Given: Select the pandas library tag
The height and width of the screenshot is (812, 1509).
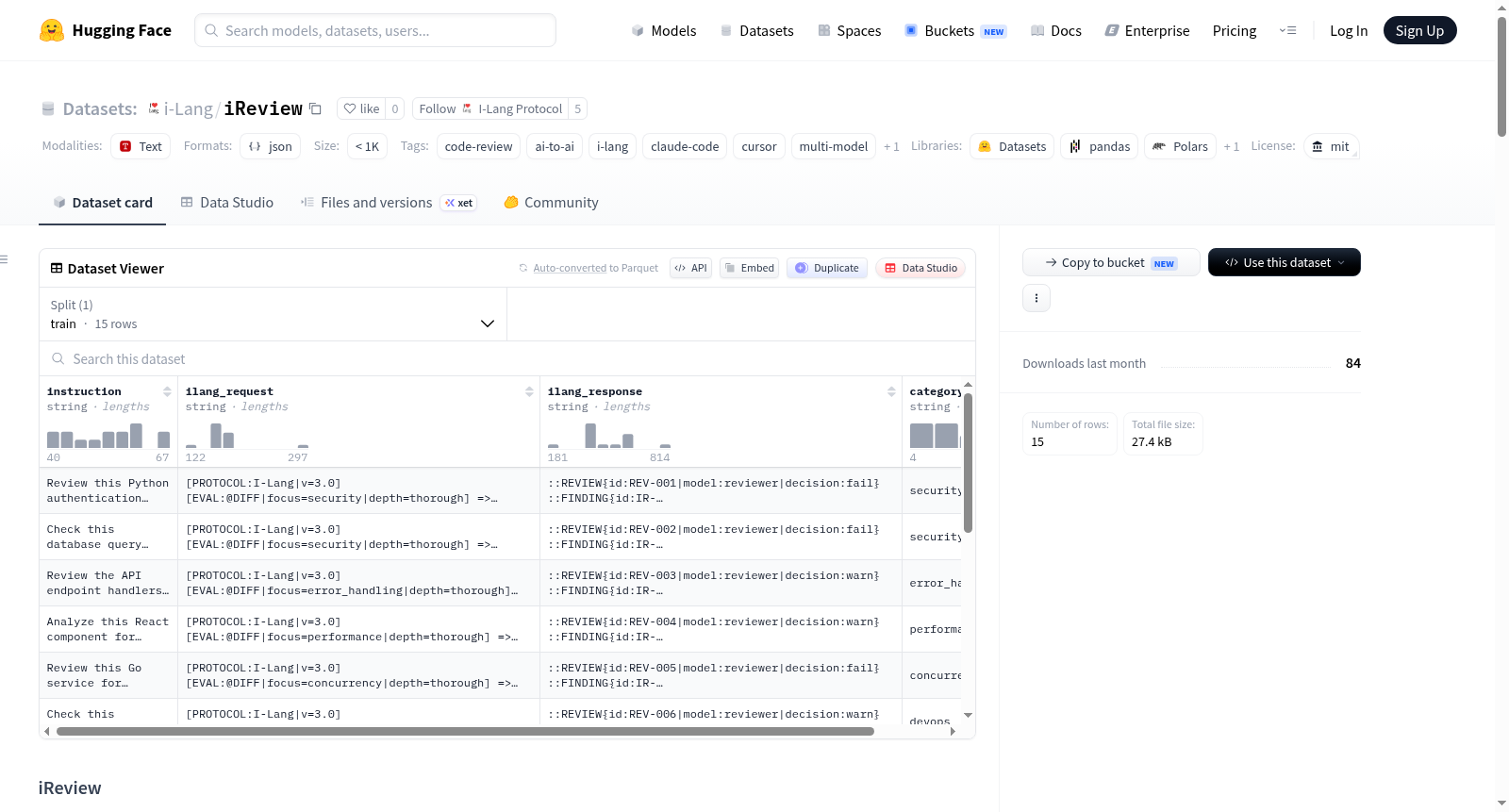Looking at the screenshot, I should pyautogui.click(x=1100, y=146).
